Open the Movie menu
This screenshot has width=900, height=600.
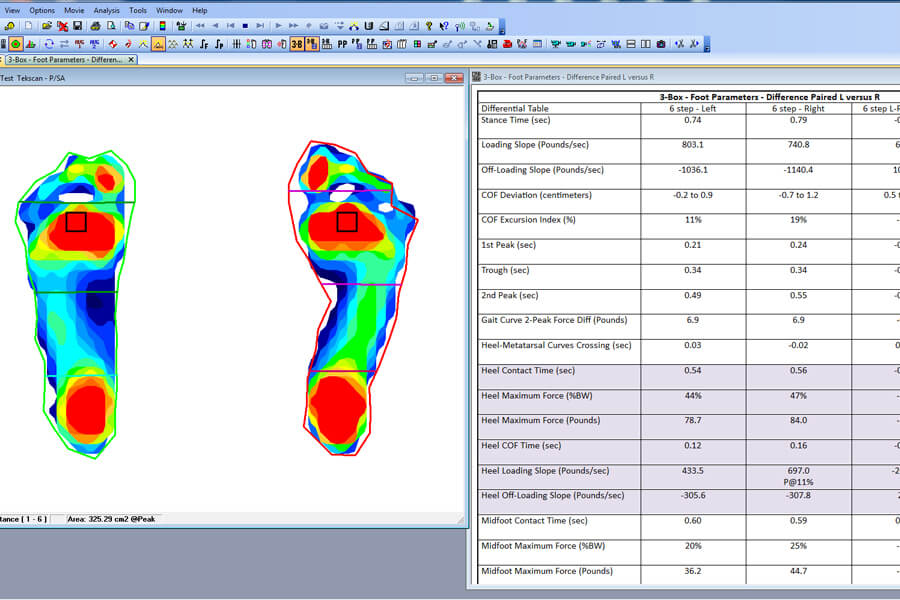coord(74,10)
